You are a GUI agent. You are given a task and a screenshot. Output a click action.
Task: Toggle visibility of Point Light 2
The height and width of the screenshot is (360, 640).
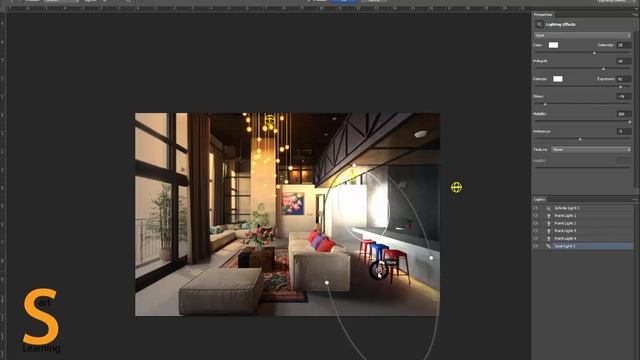tap(536, 223)
